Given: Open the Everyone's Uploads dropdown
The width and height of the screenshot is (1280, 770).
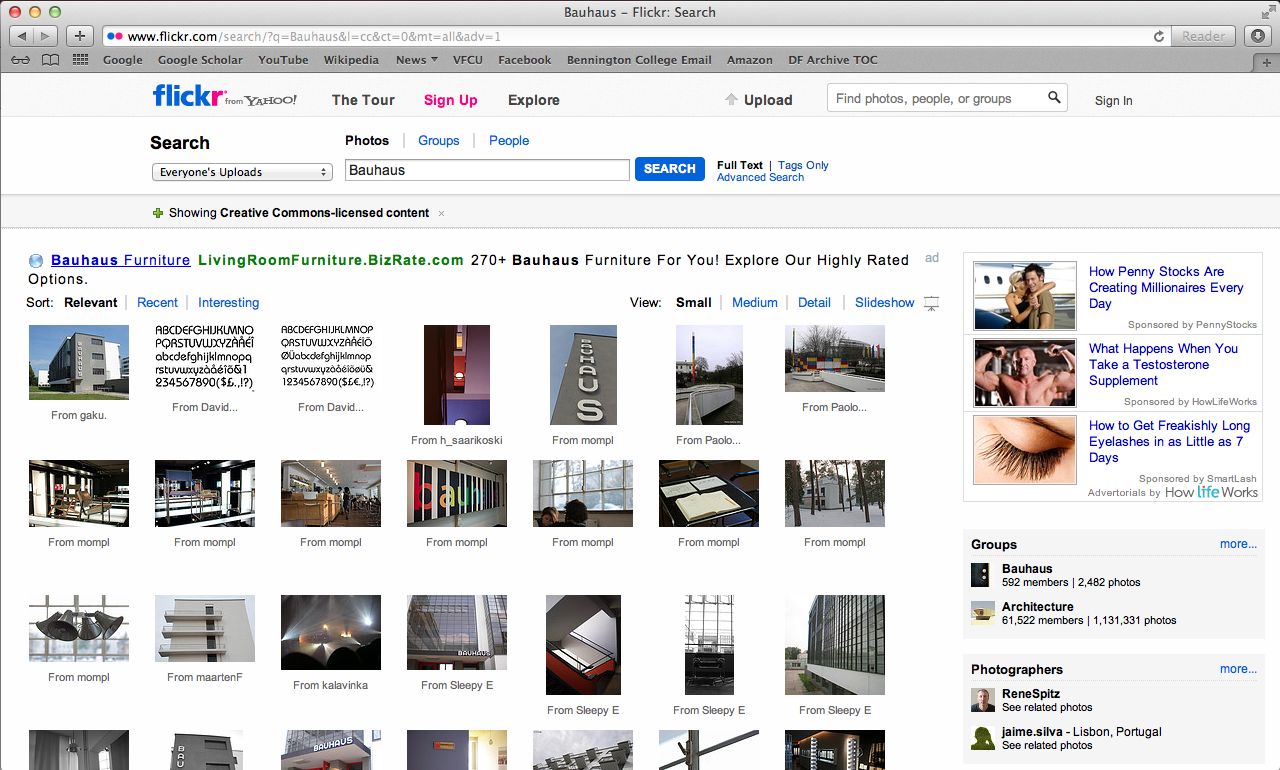Looking at the screenshot, I should tap(242, 172).
